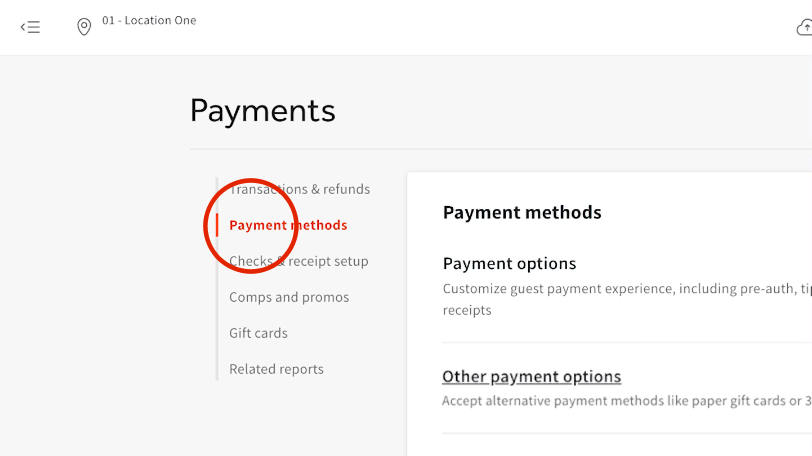812x456 pixels.
Task: Open the 01 - Location One selector
Action: click(149, 21)
